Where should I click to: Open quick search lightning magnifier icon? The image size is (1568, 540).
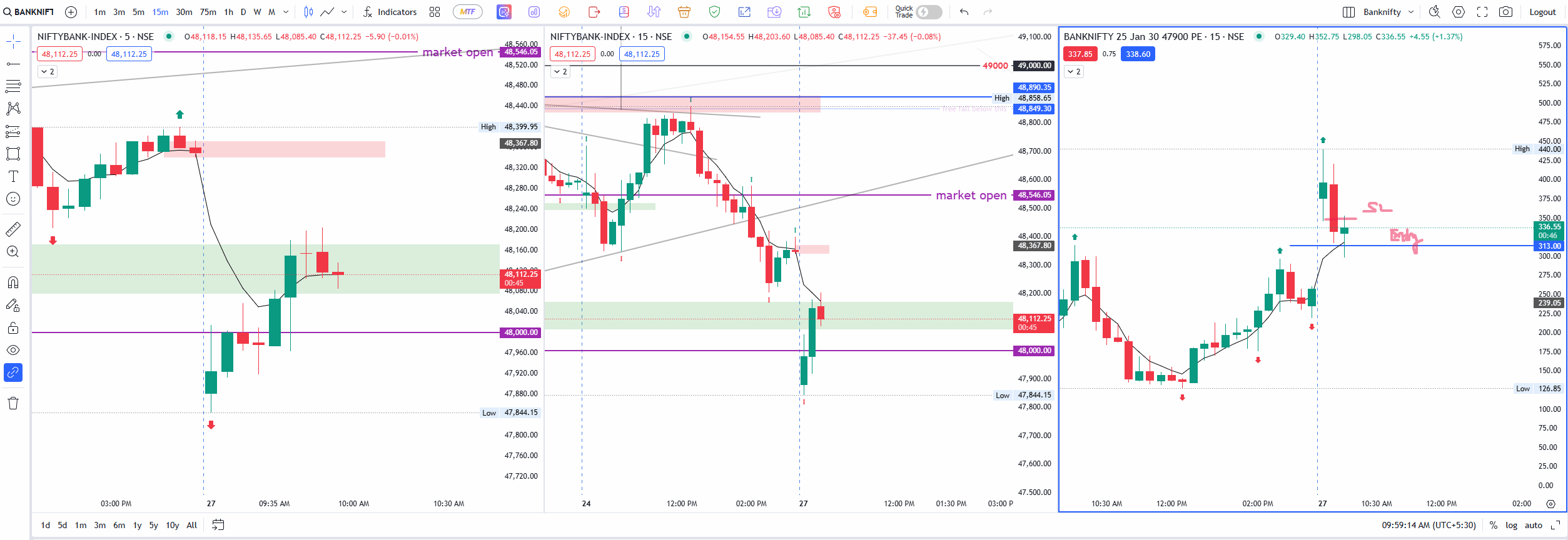click(x=1435, y=12)
